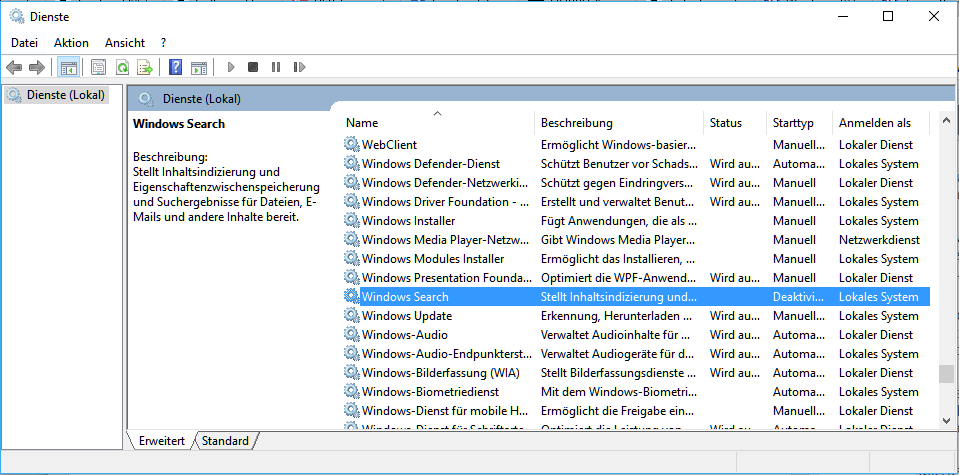Pause the service with pause button
Screen dimensions: 959x475
point(276,67)
